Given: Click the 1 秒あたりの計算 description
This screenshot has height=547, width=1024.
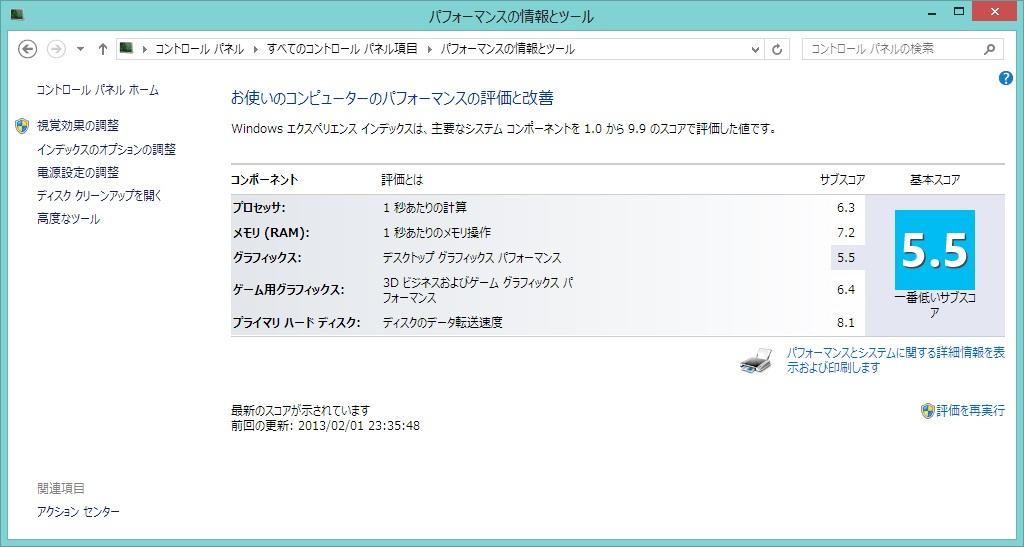Looking at the screenshot, I should point(425,208).
